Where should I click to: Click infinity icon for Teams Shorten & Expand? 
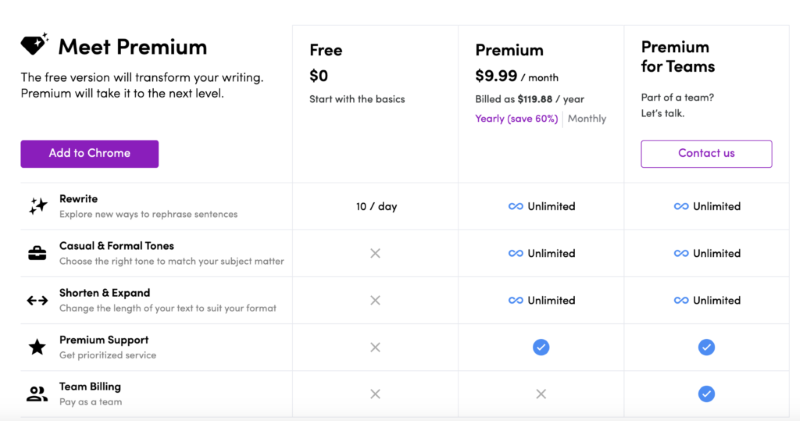tap(681, 300)
